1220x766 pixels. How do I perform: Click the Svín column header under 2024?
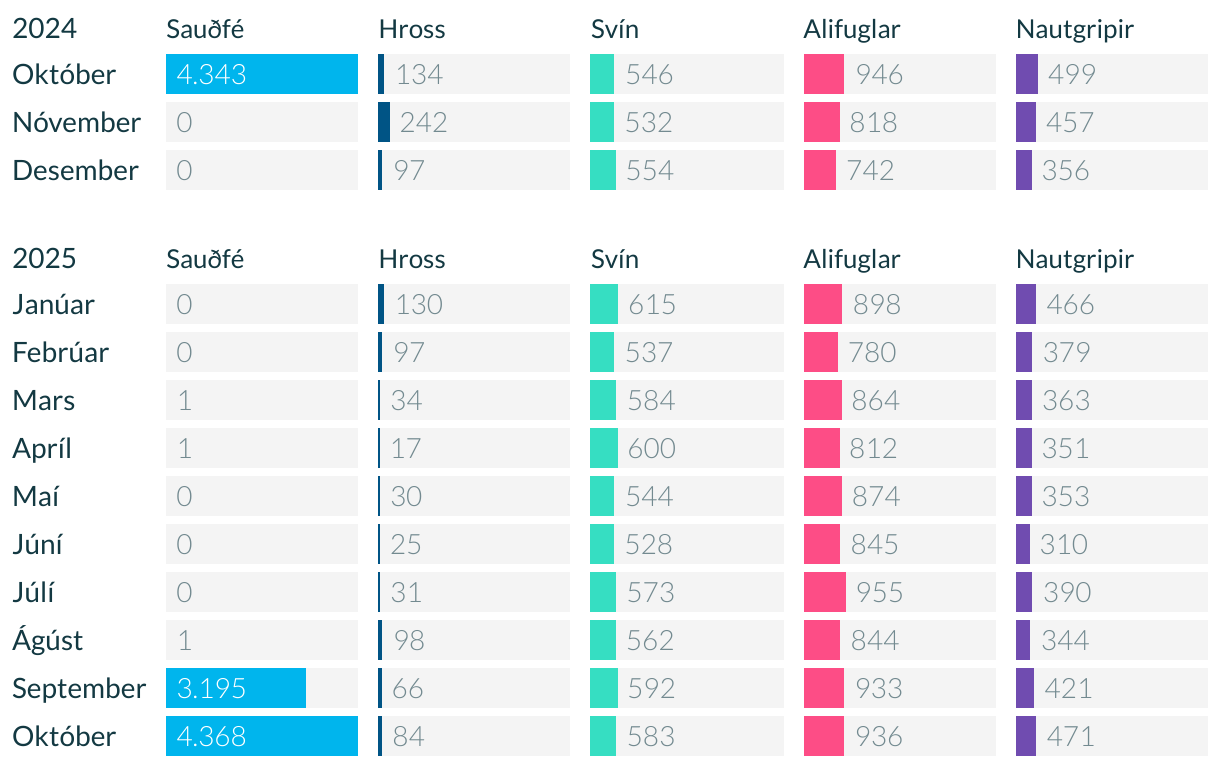click(615, 29)
